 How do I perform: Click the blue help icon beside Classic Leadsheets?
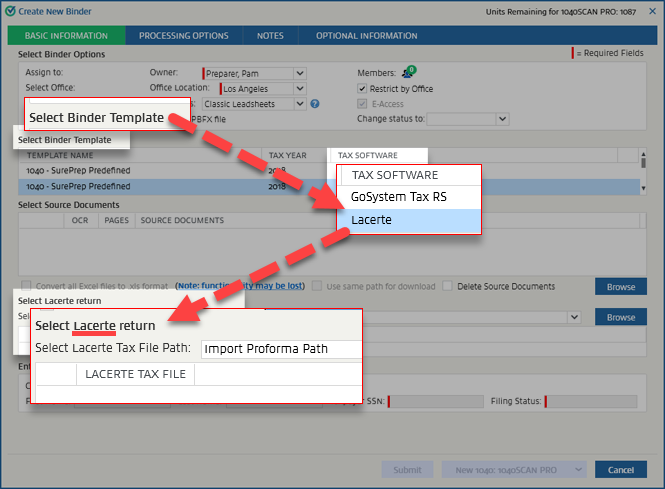coord(314,104)
